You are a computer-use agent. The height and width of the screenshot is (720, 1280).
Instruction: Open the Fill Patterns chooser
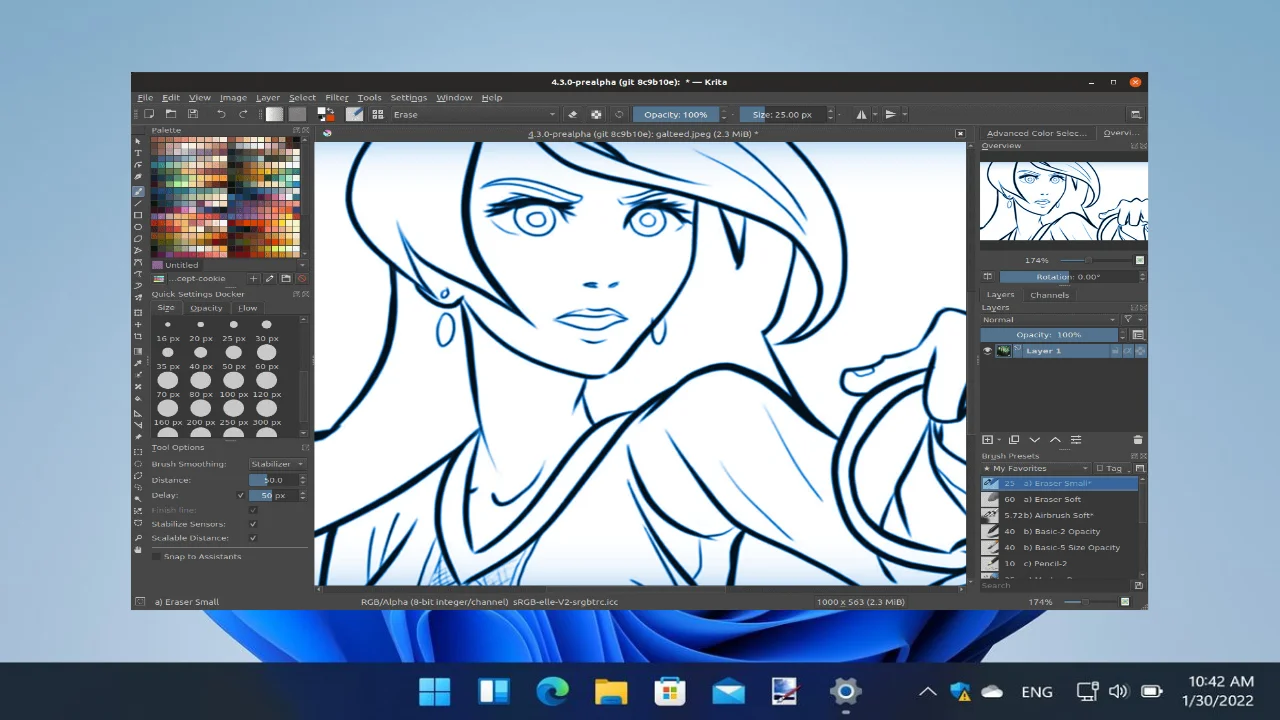(x=297, y=114)
